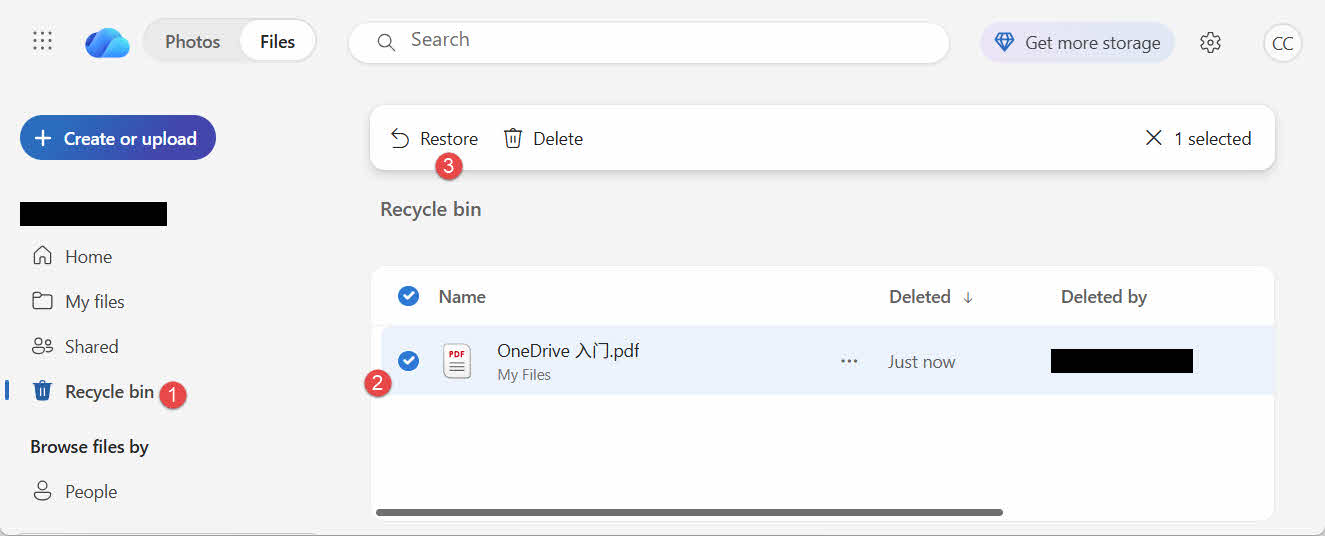
Task: Click Create or upload button
Action: pos(118,138)
